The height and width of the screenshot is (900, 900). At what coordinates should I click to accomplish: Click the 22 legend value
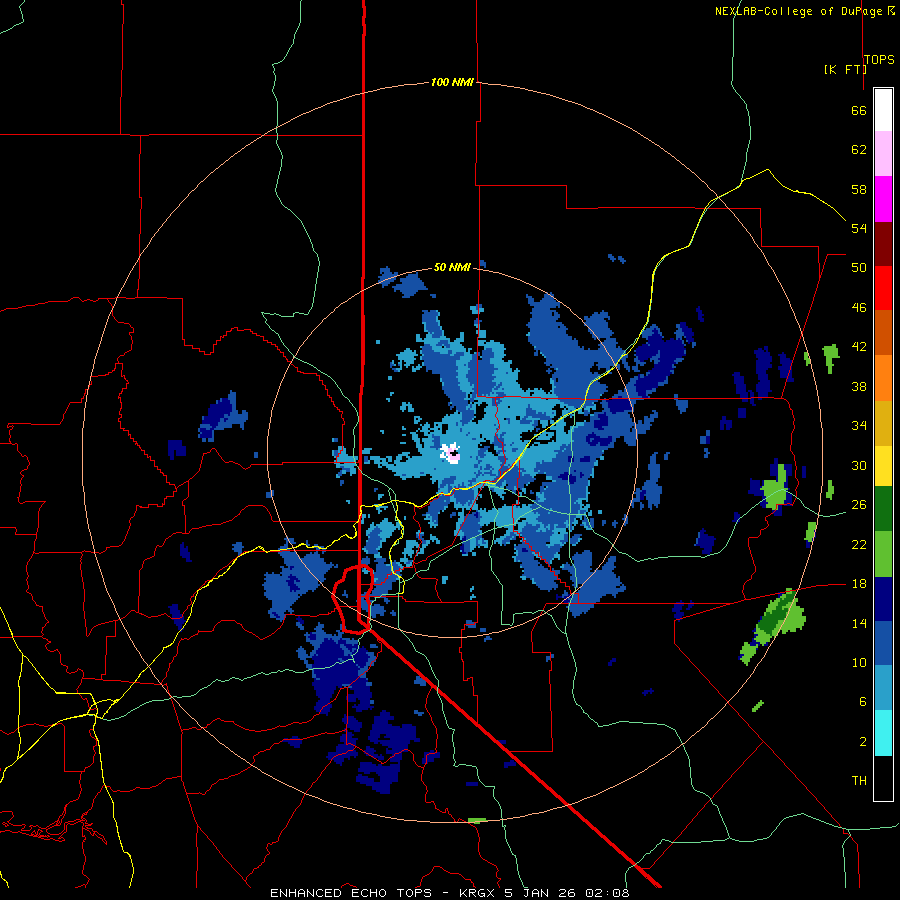tap(859, 544)
